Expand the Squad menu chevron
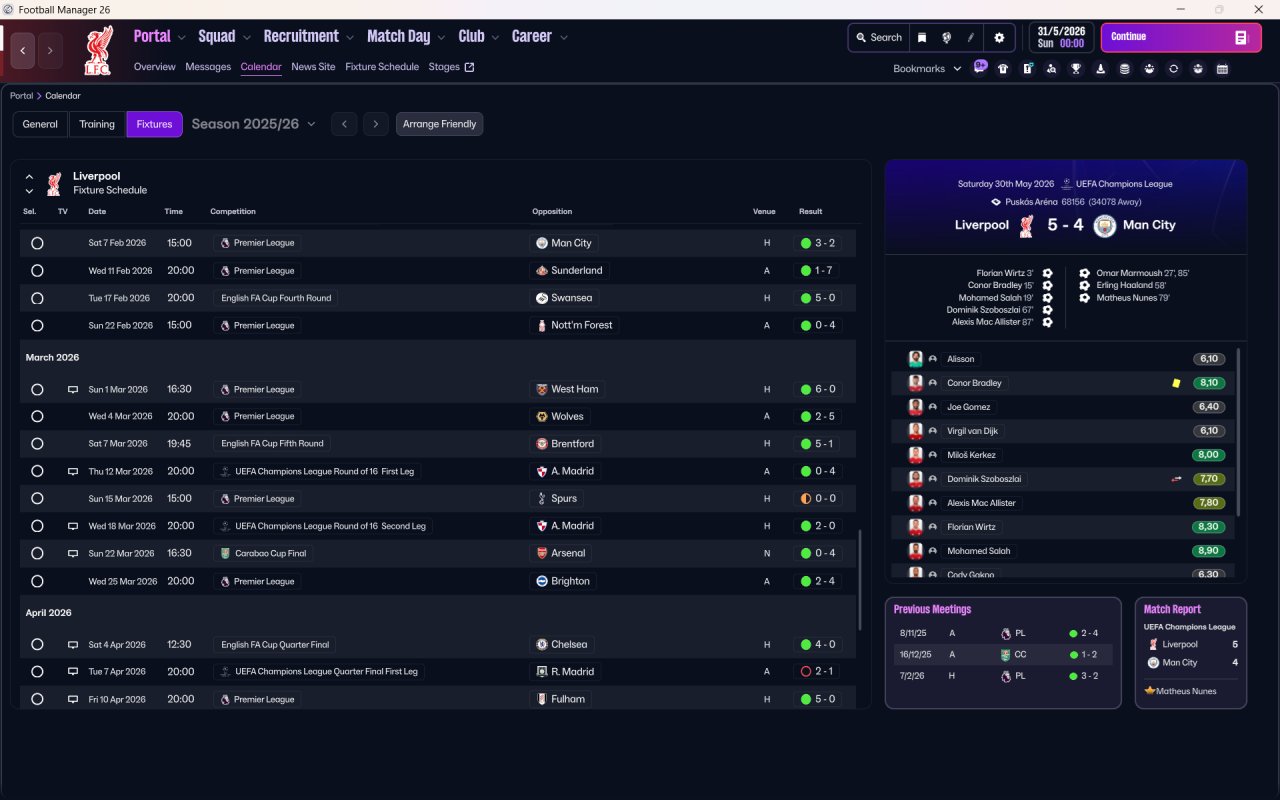 pyautogui.click(x=247, y=37)
